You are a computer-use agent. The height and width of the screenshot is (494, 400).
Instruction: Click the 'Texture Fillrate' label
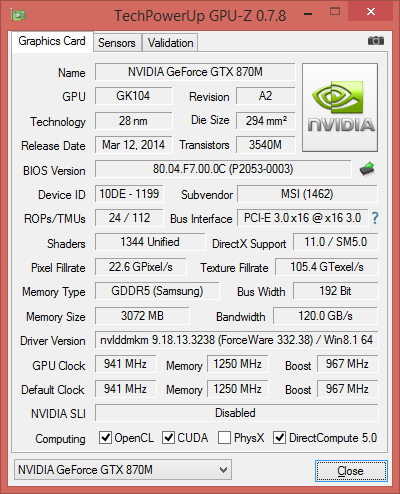[x=234, y=268]
